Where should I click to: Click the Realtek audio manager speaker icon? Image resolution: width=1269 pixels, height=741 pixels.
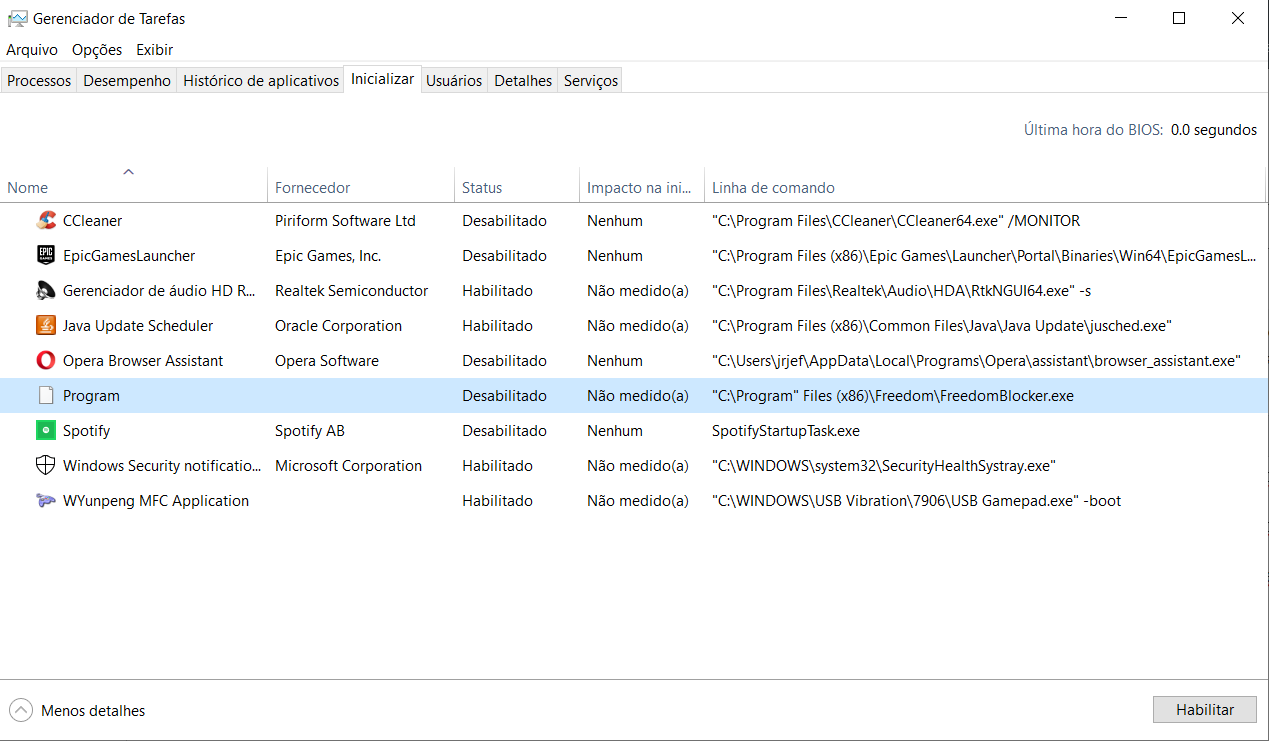click(46, 291)
